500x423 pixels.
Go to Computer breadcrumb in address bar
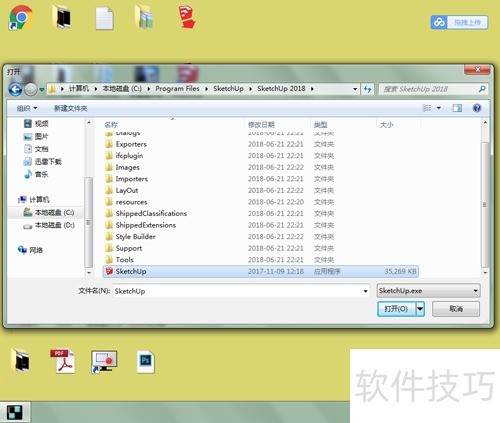pyautogui.click(x=79, y=89)
